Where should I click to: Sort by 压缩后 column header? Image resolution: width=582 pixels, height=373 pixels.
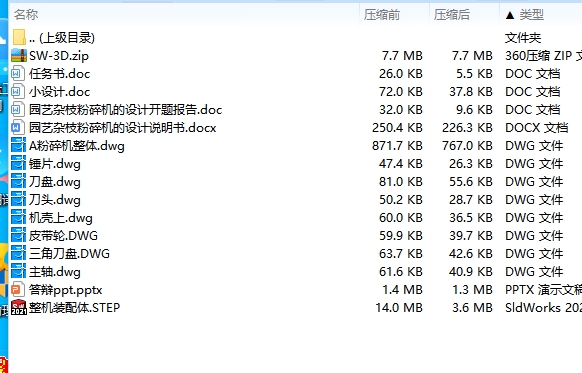(452, 15)
